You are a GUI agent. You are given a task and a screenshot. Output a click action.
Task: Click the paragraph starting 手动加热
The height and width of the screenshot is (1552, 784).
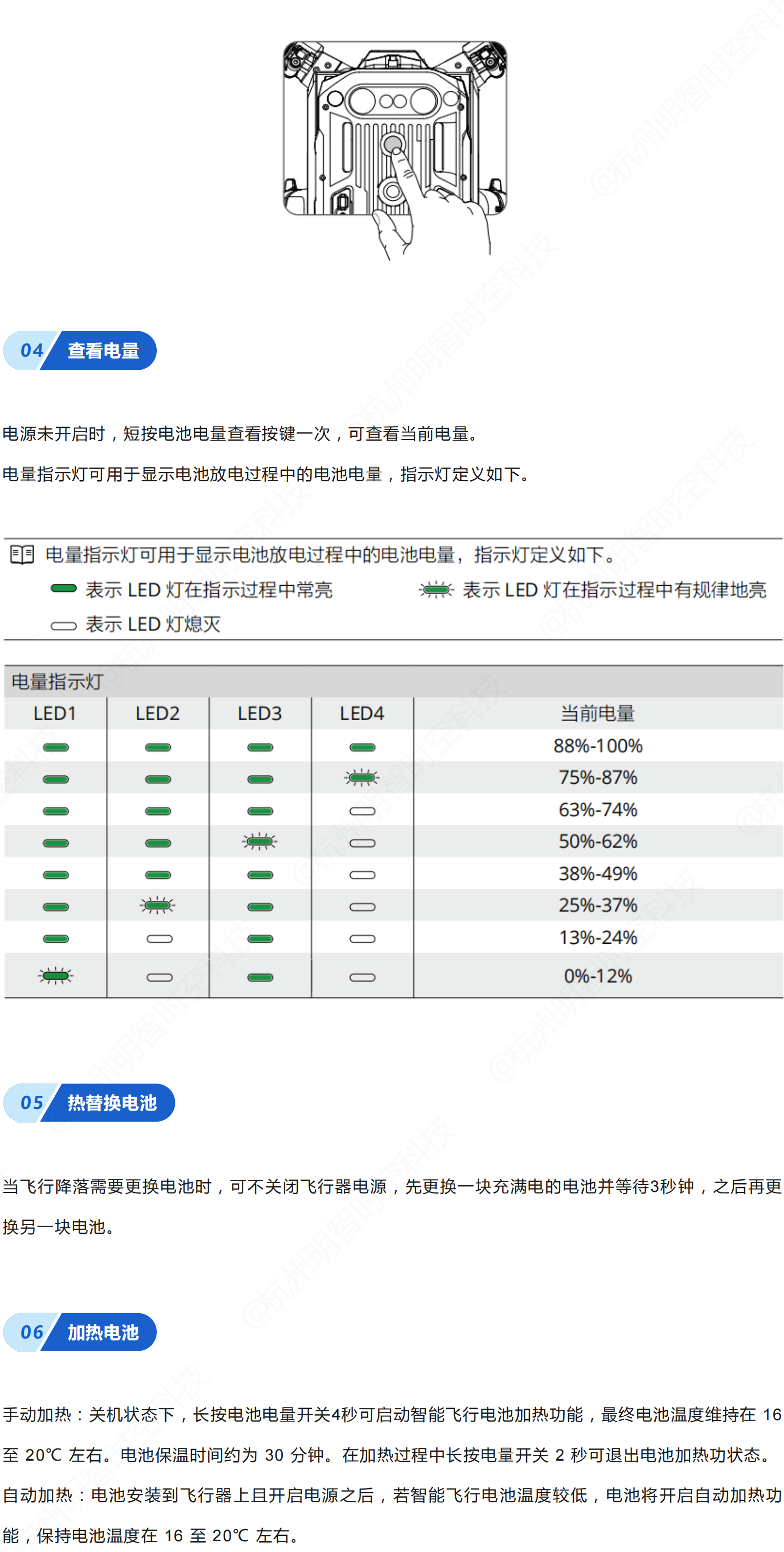point(392,1435)
